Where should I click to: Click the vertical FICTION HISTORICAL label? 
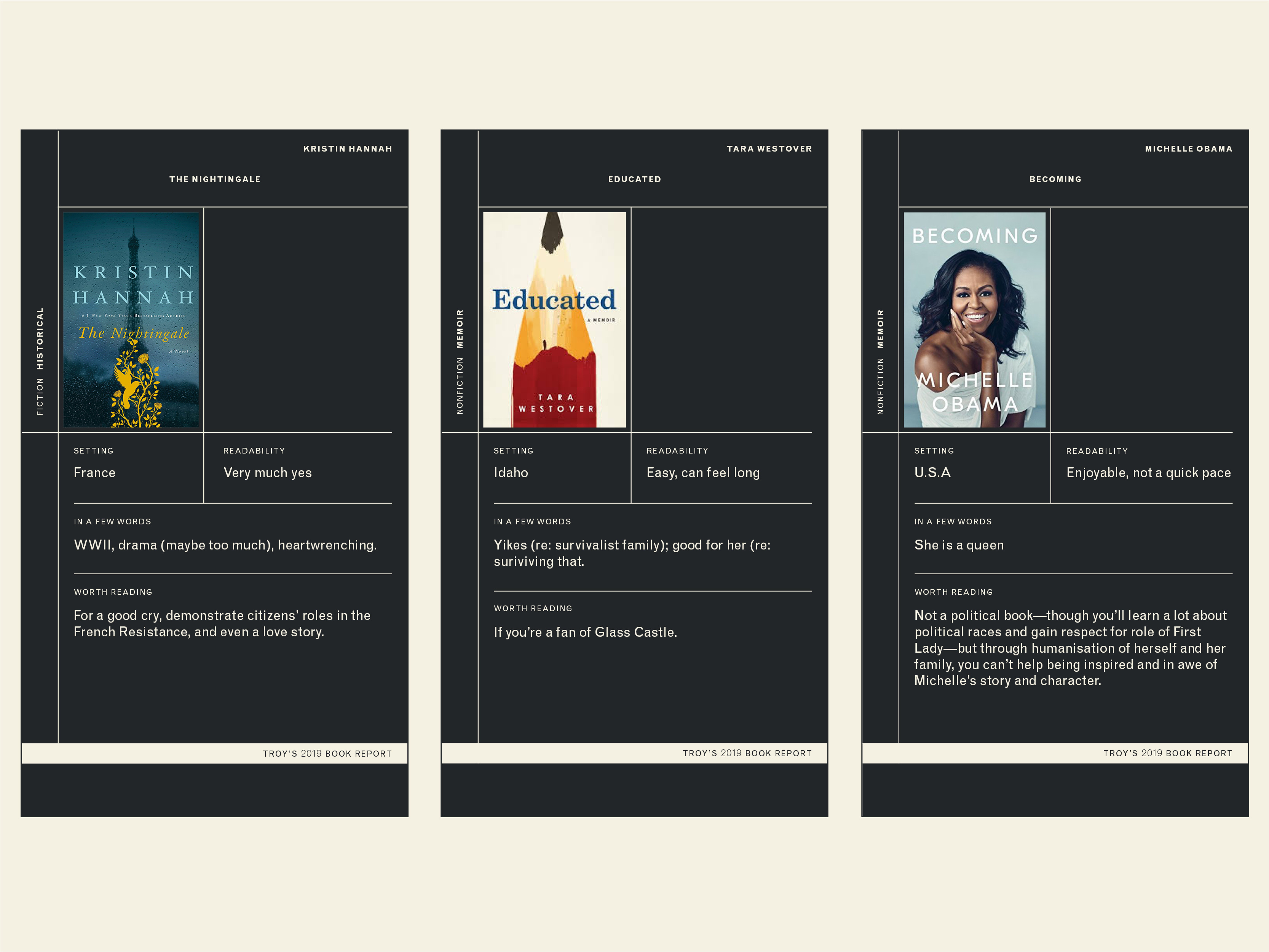point(40,361)
